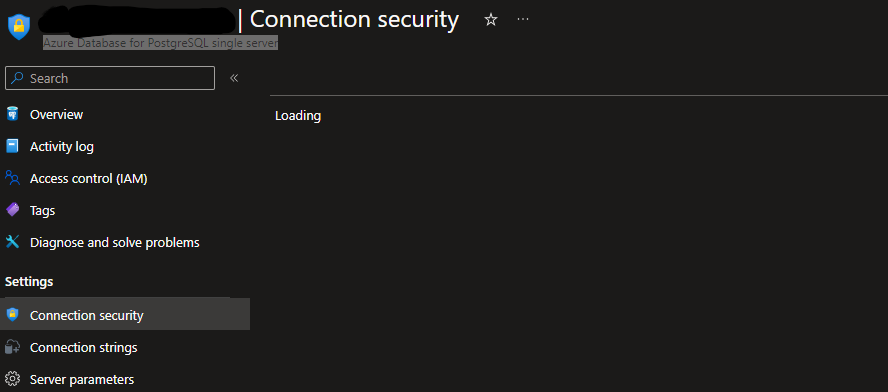The width and height of the screenshot is (888, 392).
Task: Go to Activity log
Action: 62,146
